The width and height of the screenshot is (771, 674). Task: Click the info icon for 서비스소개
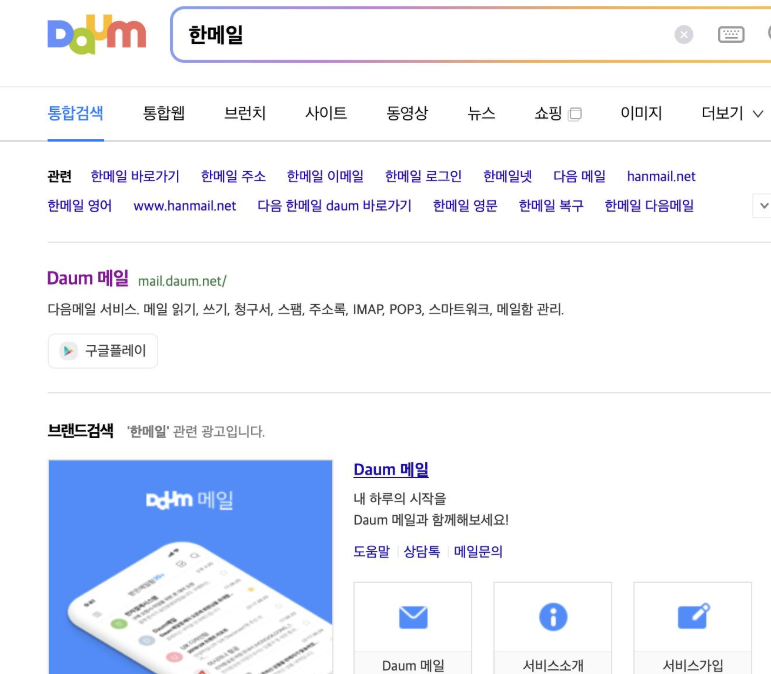pos(553,617)
